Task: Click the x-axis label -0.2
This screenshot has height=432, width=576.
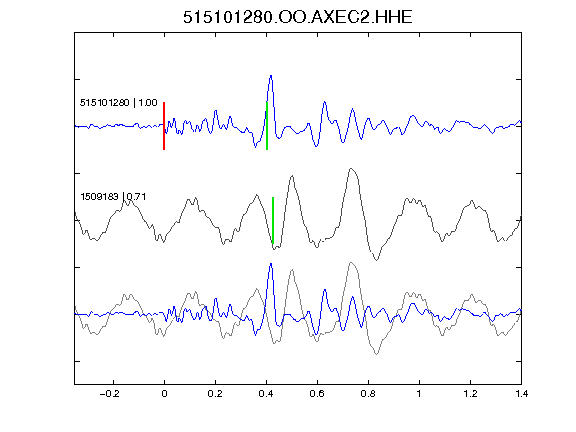Action: (109, 394)
